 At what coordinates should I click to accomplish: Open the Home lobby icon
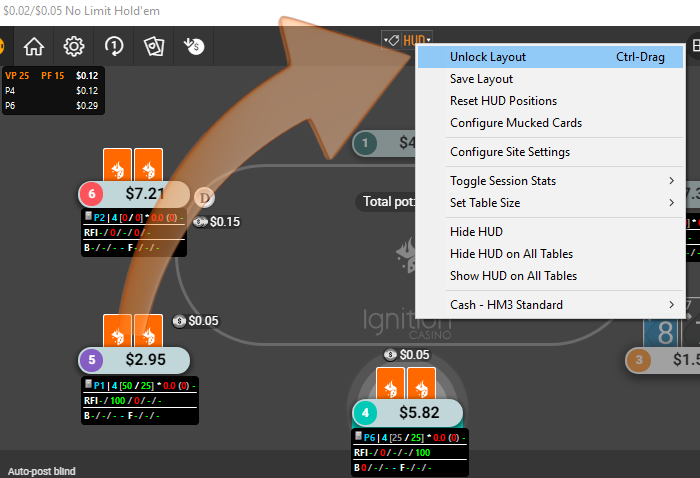pyautogui.click(x=33, y=46)
